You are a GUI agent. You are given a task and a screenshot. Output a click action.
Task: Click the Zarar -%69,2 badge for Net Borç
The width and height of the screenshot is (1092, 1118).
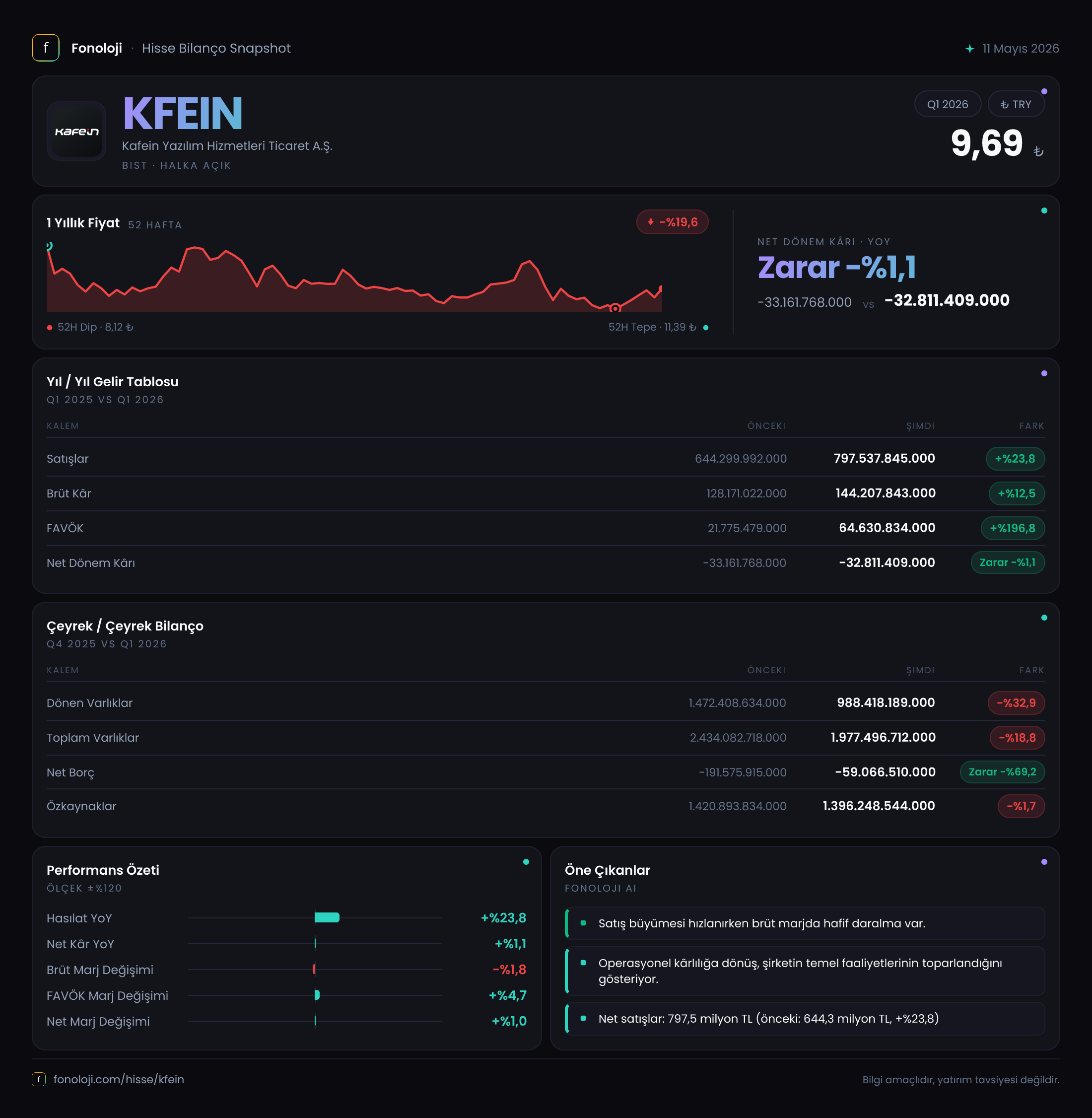pos(1002,772)
